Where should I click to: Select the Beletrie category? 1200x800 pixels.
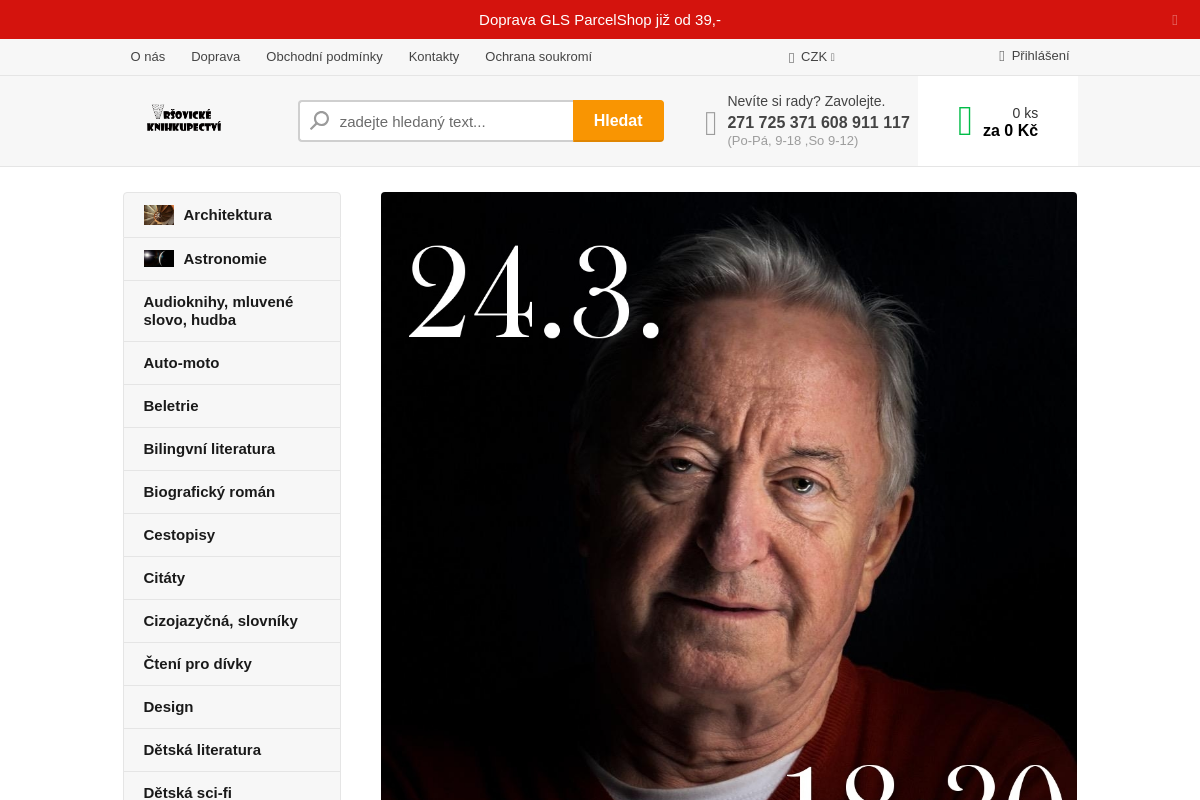(171, 406)
